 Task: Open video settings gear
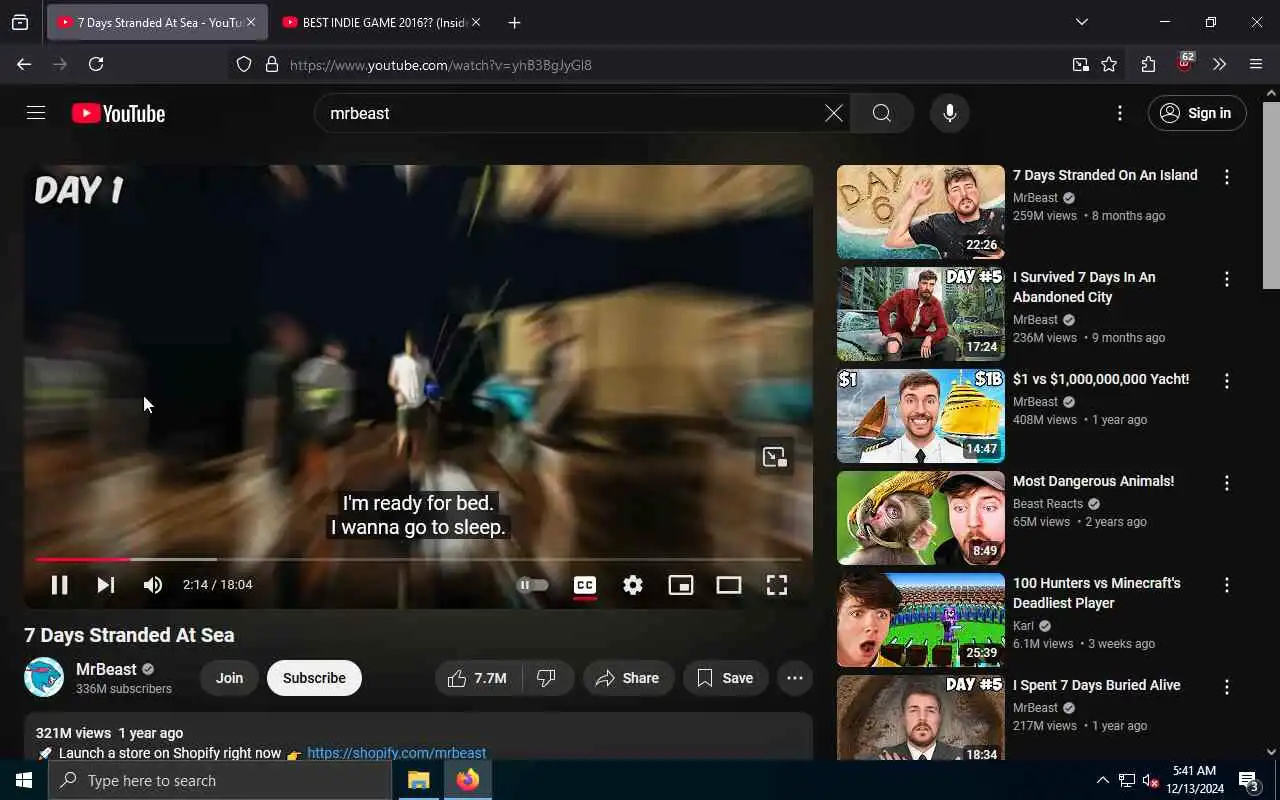(x=633, y=585)
